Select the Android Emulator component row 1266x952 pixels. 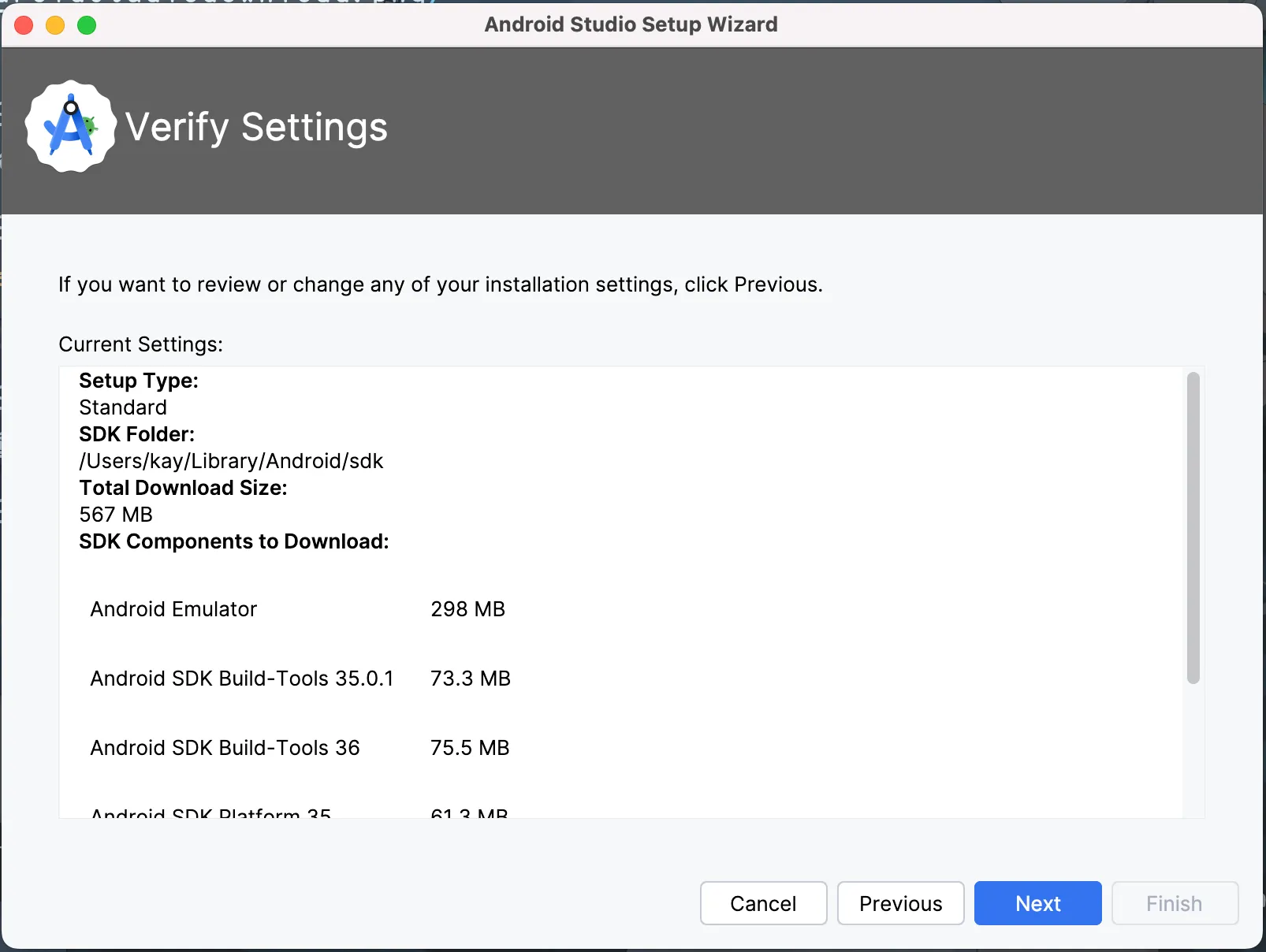click(x=298, y=609)
